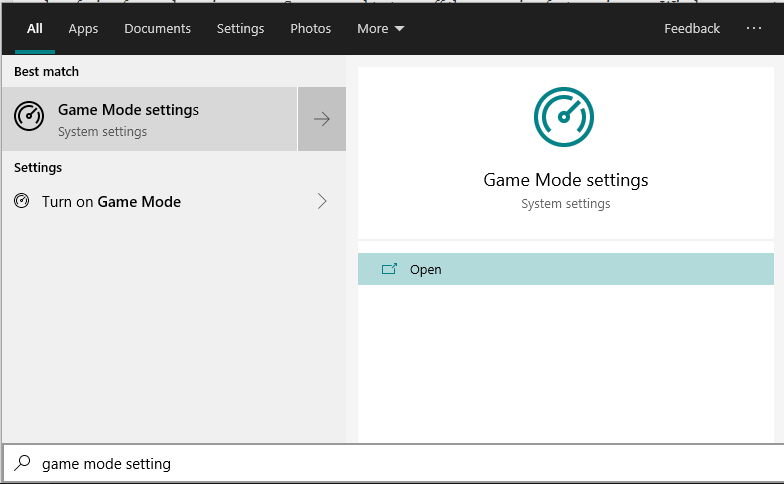This screenshot has width=784, height=484.
Task: Click the System settings preview subtitle
Action: tap(566, 204)
